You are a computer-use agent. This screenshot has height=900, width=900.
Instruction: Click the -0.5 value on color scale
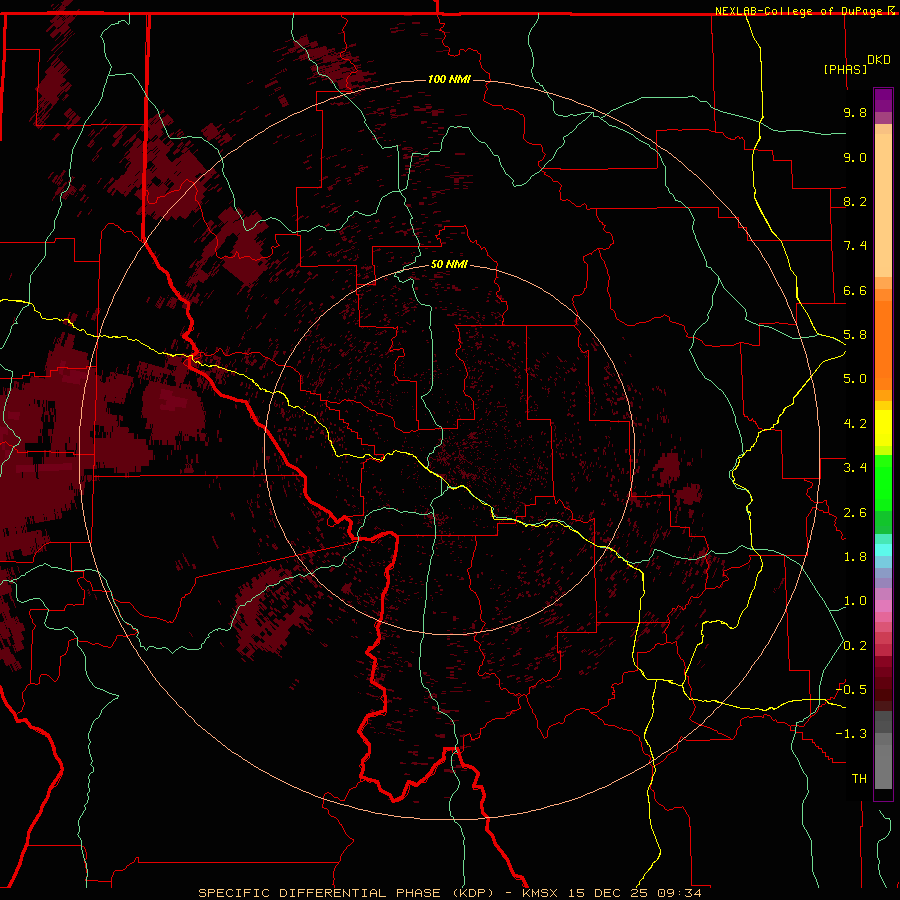click(x=852, y=690)
